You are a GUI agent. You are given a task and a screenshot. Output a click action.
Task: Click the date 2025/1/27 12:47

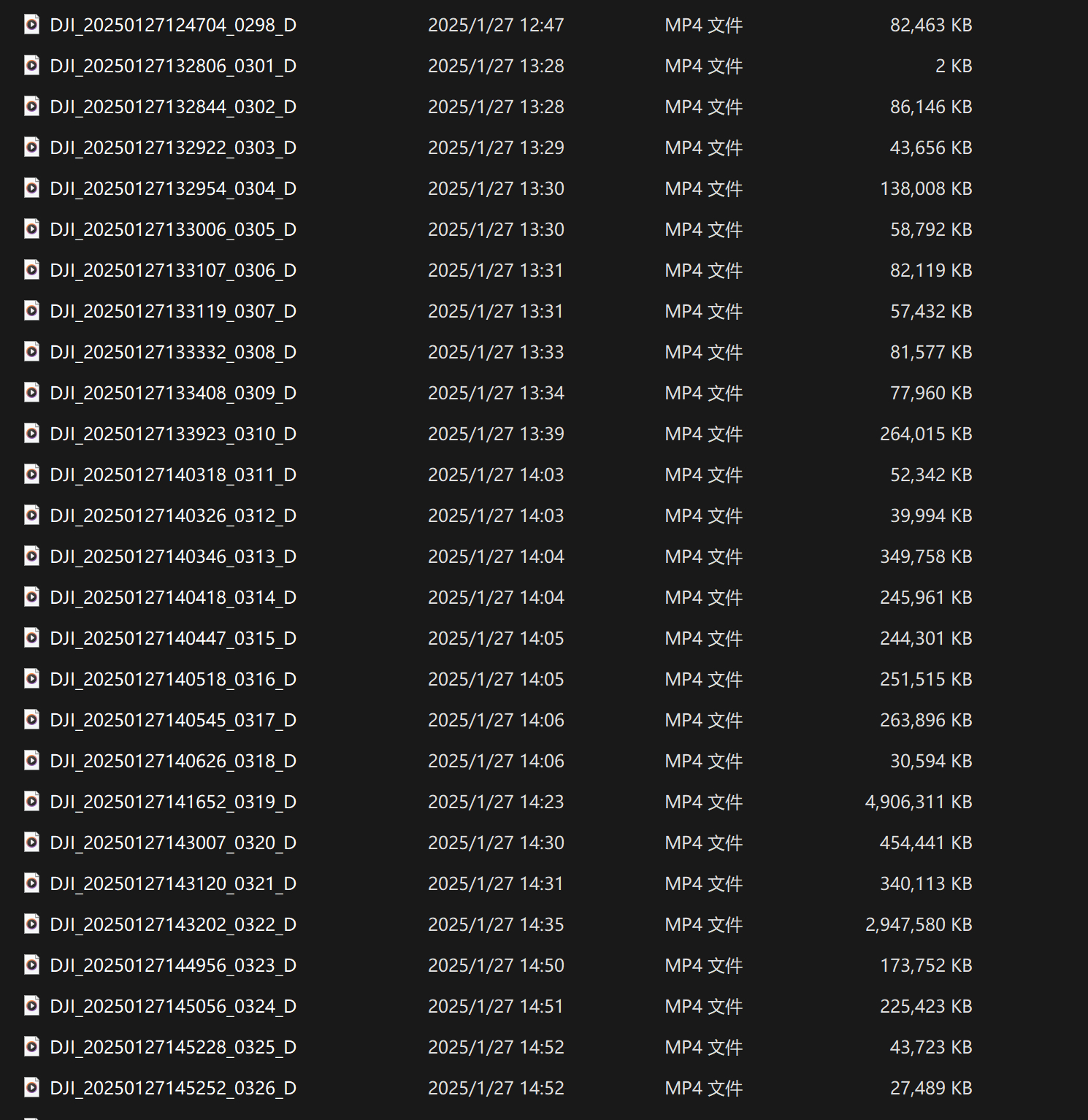tap(496, 26)
